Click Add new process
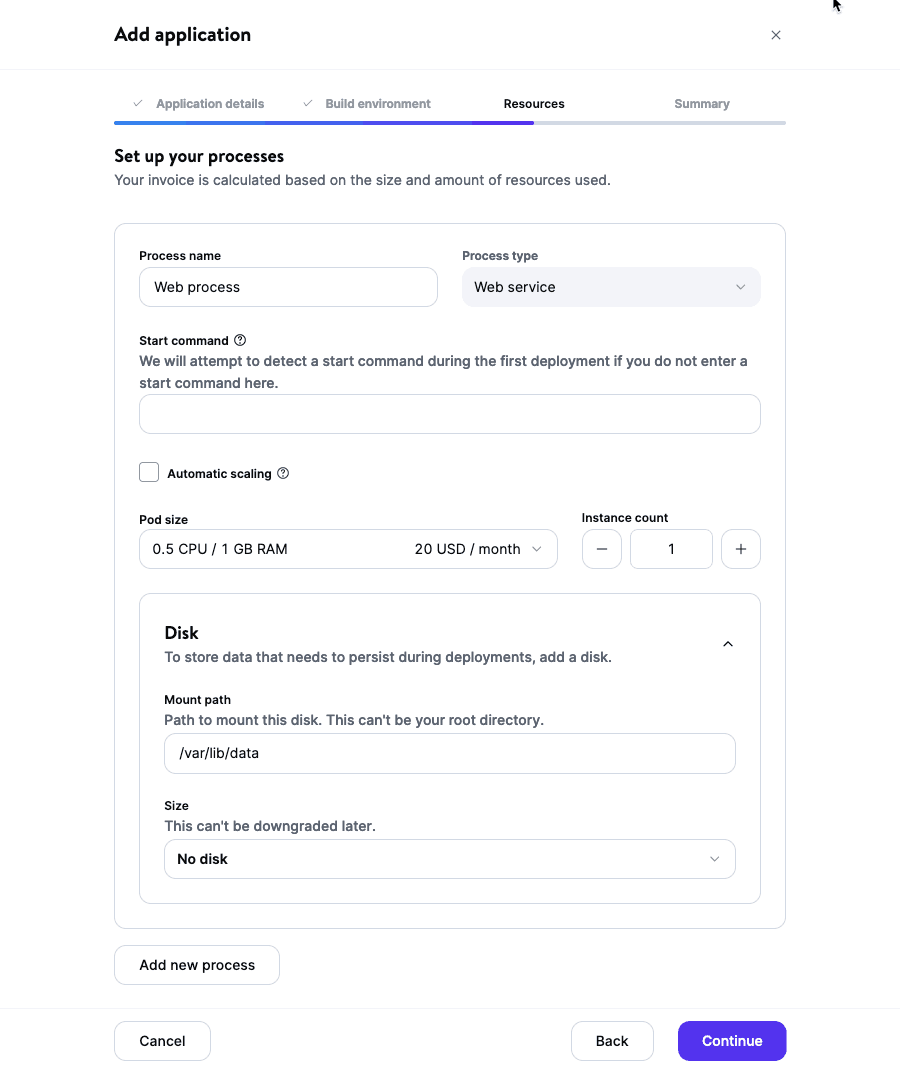Viewport: 900px width, 1066px height. coord(196,964)
